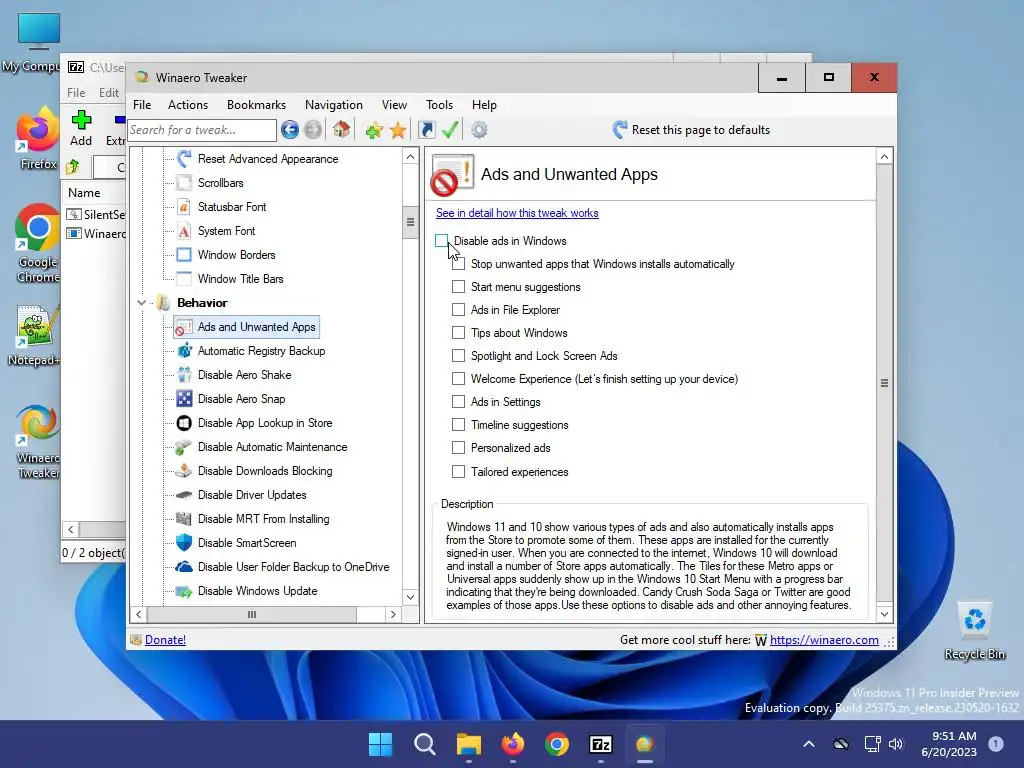Open Firefox desktop shortcut
Viewport: 1024px width, 768px height.
point(37,138)
